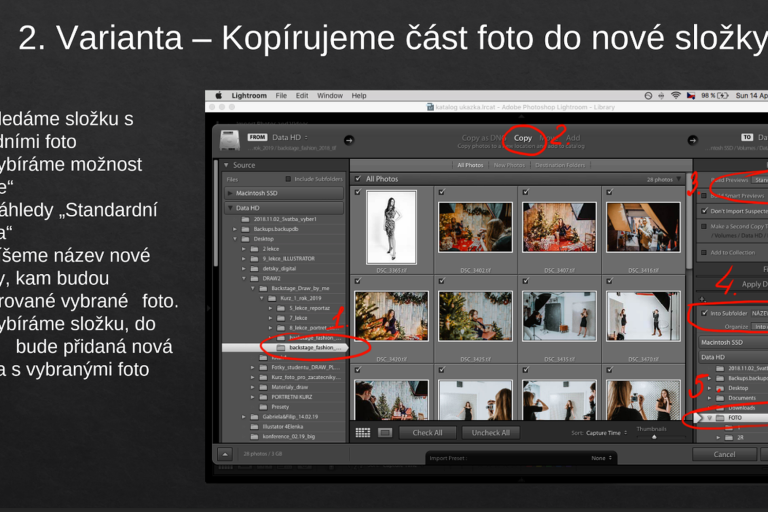Click the Uncheck All button

[490, 433]
